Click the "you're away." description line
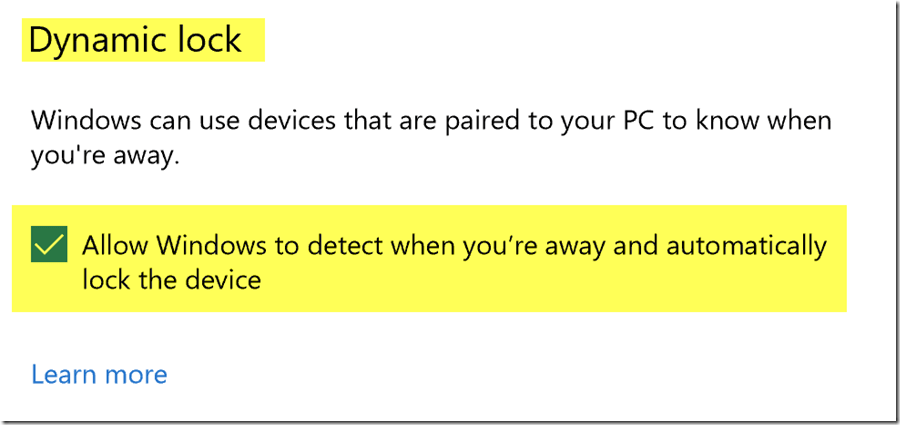Screen dimensions: 900x425 coord(105,157)
